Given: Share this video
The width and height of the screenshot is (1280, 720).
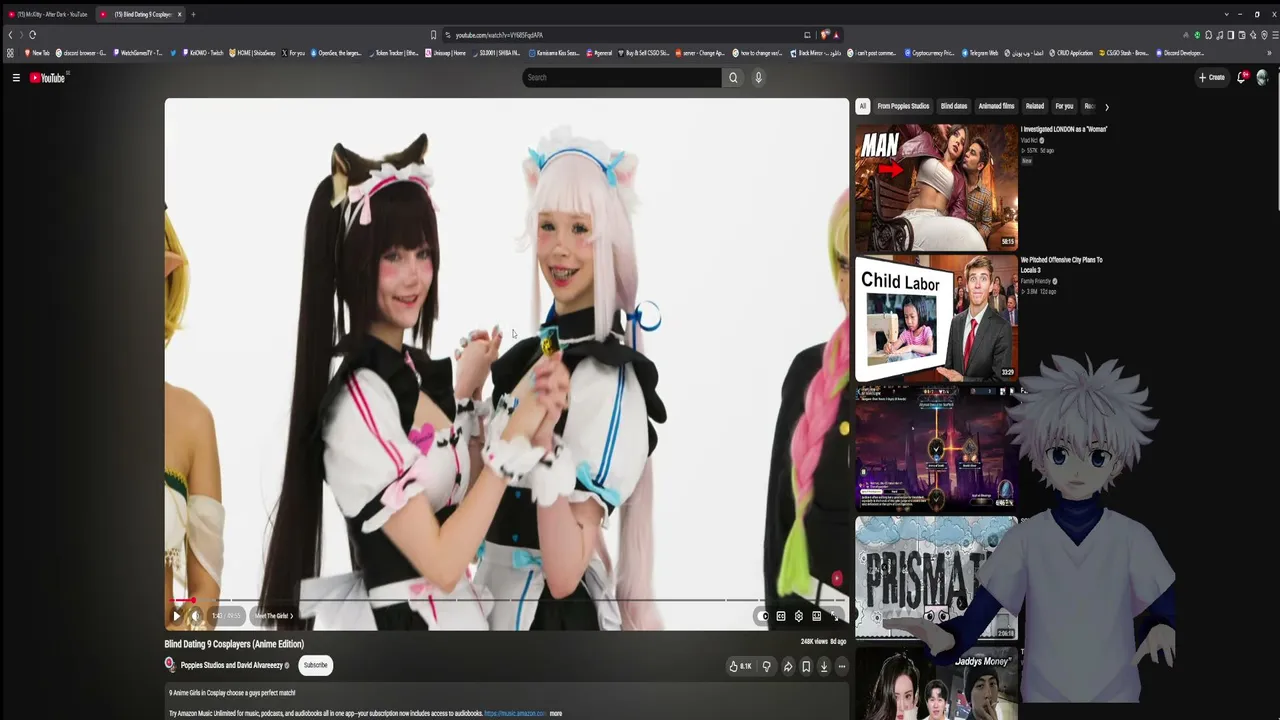Looking at the screenshot, I should point(788,666).
